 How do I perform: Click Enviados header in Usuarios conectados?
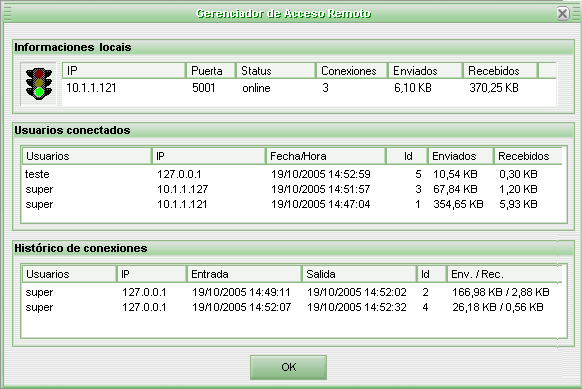[461, 156]
